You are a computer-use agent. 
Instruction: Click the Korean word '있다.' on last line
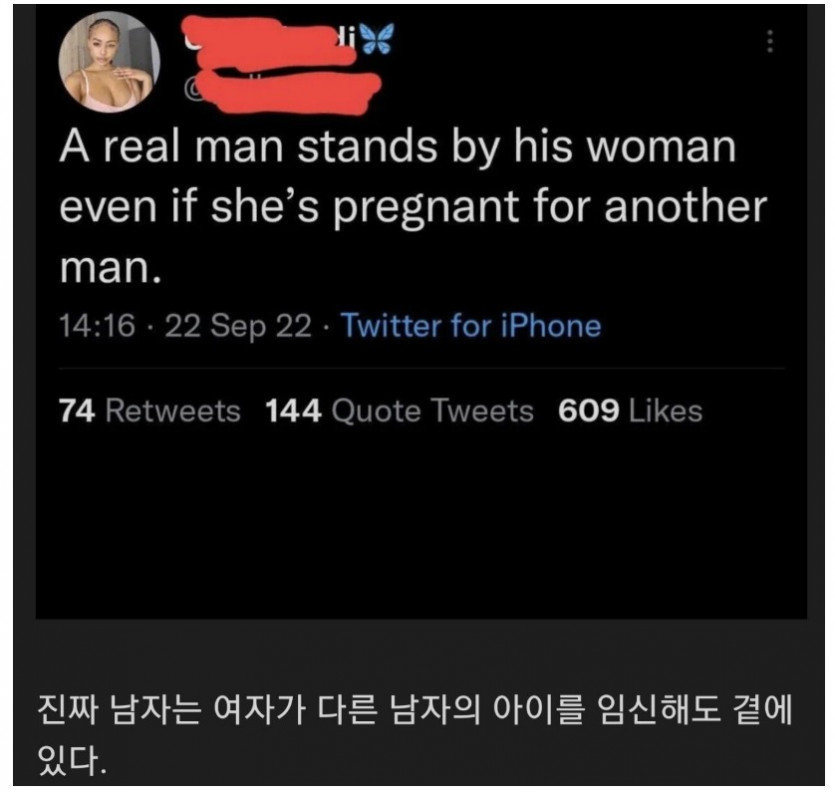(72, 760)
